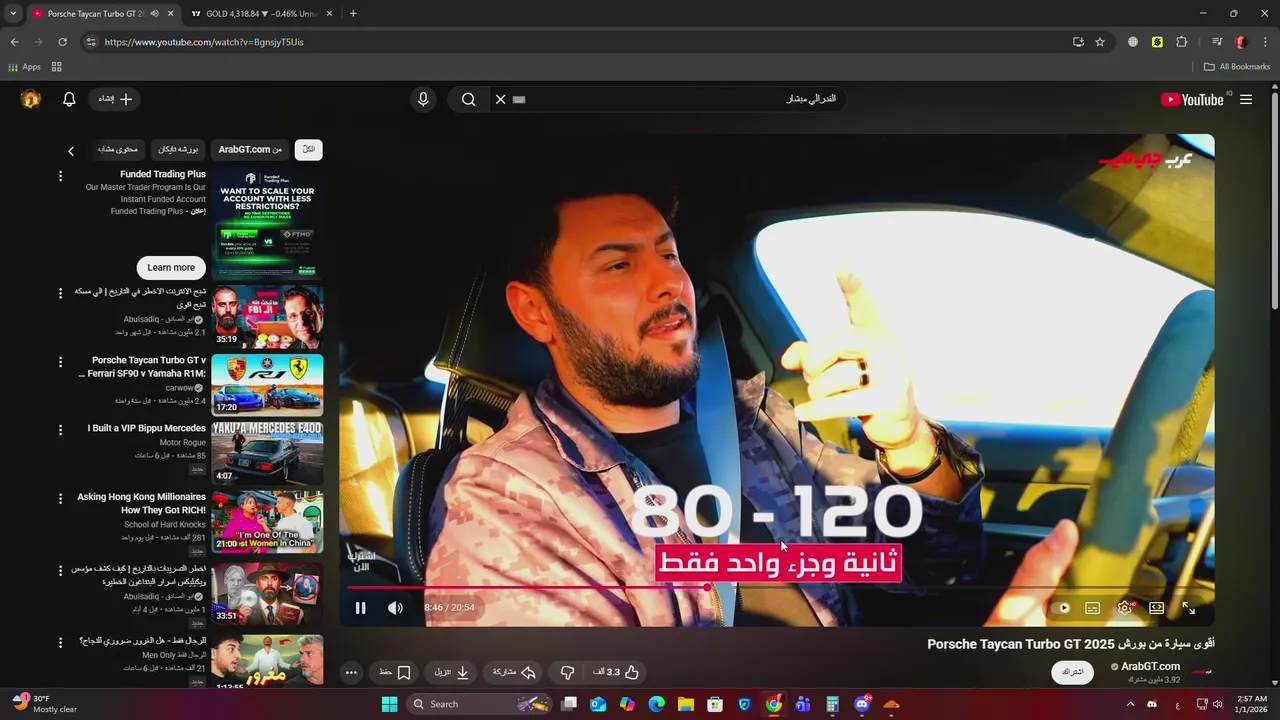The width and height of the screenshot is (1280, 720).
Task: Open the ArabGT.com channel name link
Action: tap(1150, 666)
